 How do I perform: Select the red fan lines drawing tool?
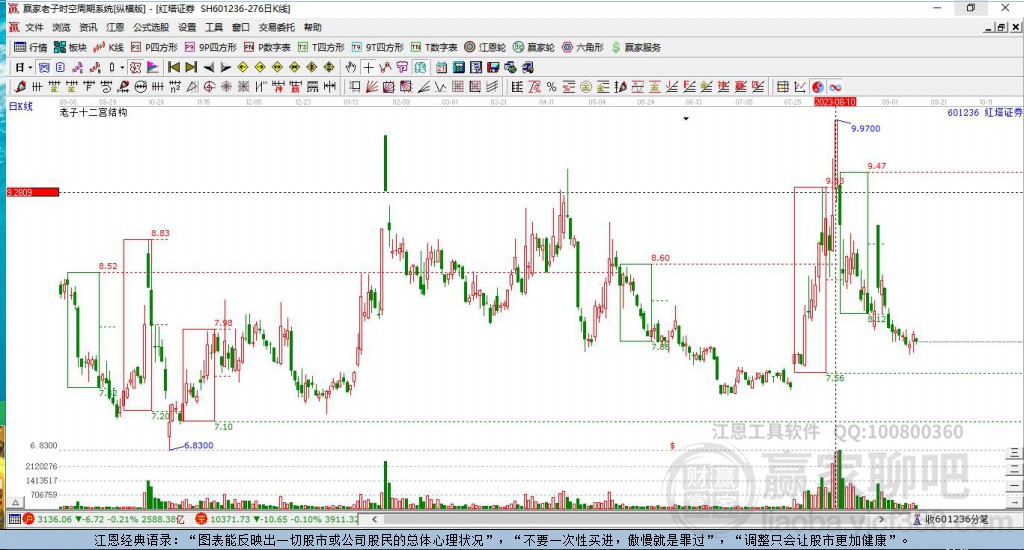click(372, 86)
